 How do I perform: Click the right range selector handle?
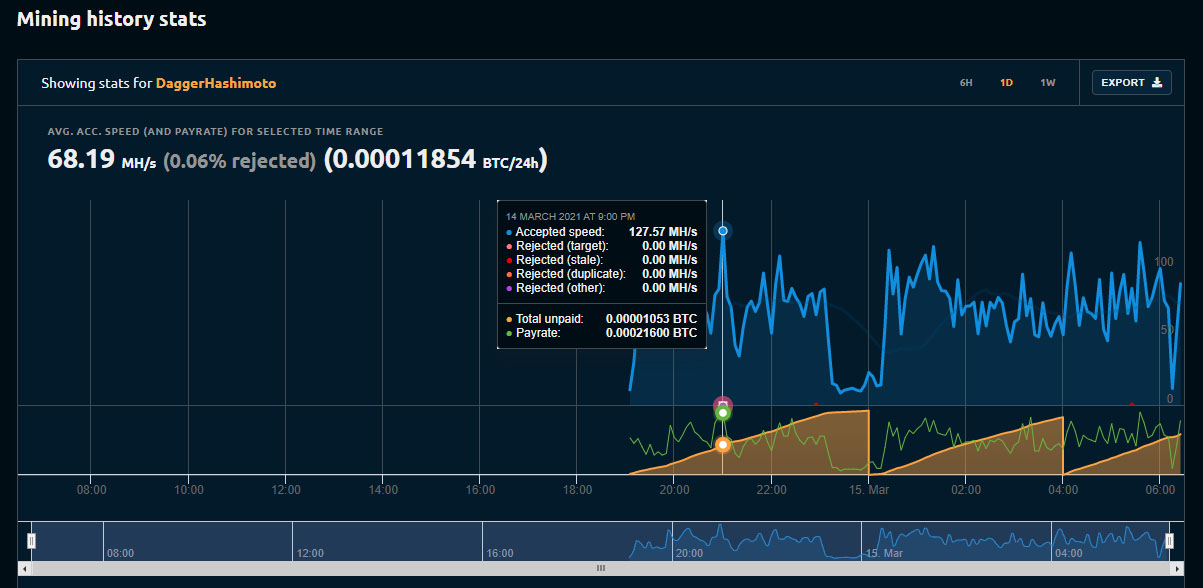tap(1170, 541)
